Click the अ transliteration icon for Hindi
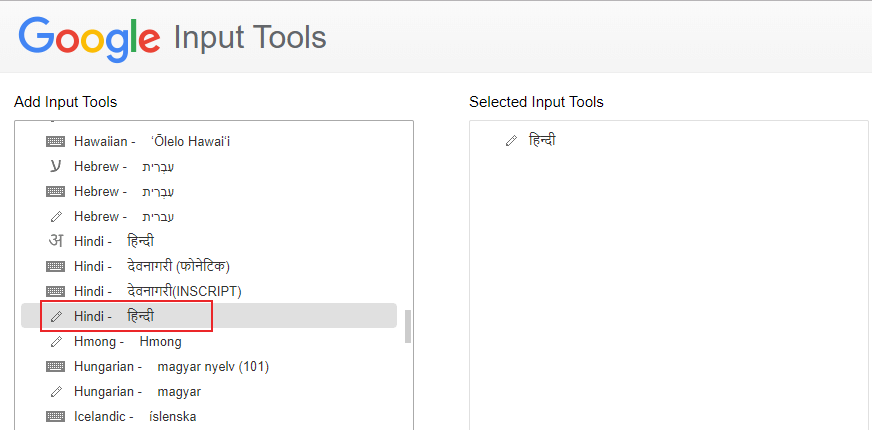Viewport: 872px width, 430px height. tap(56, 241)
